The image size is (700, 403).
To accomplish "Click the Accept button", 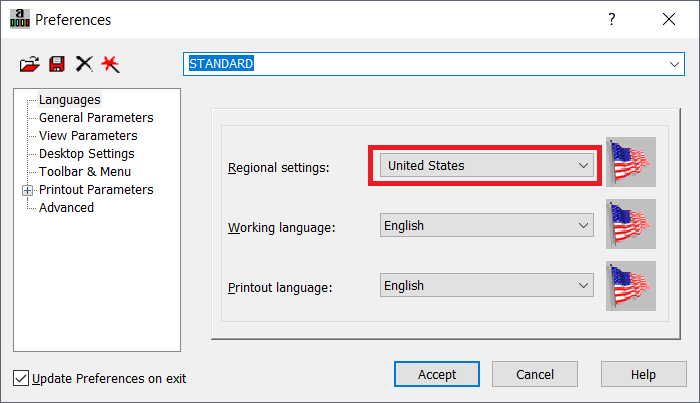I will [437, 374].
